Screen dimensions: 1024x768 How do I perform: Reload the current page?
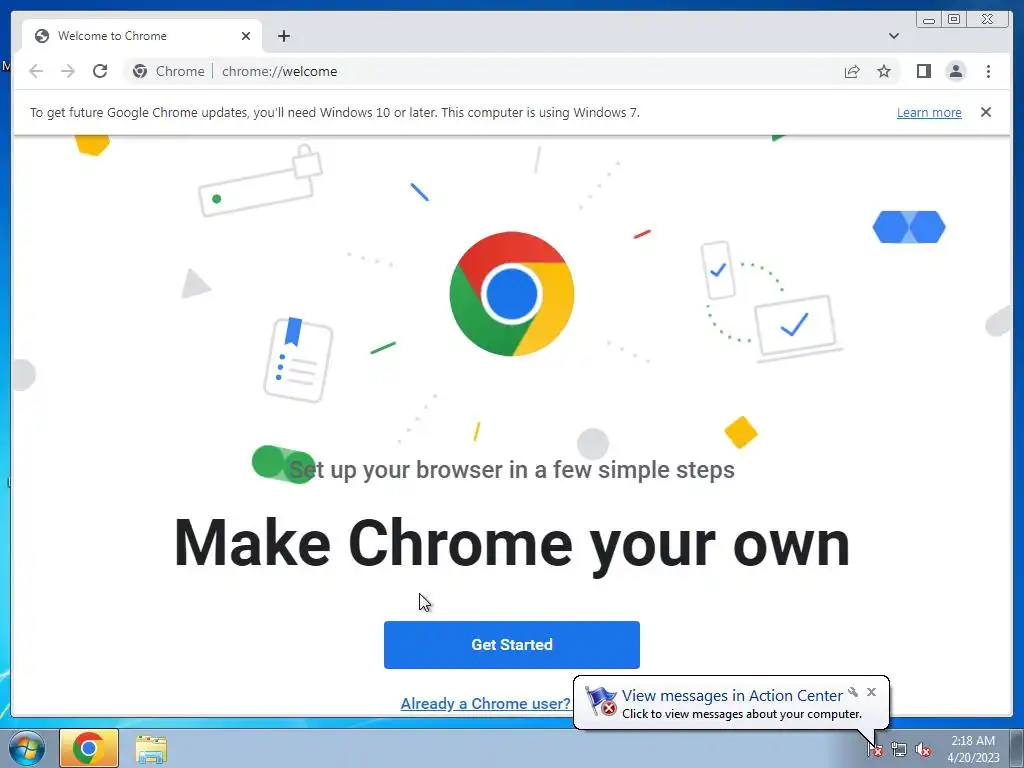click(x=100, y=71)
